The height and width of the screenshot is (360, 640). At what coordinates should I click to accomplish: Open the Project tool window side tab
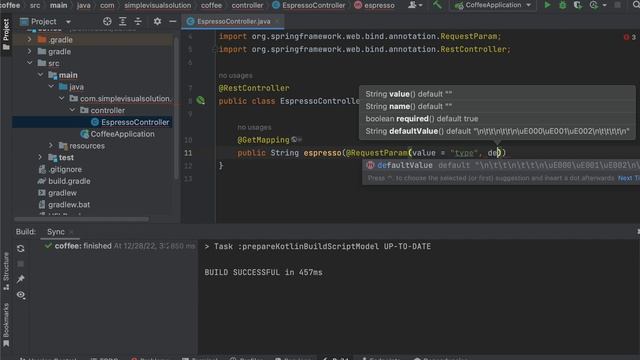click(6, 34)
